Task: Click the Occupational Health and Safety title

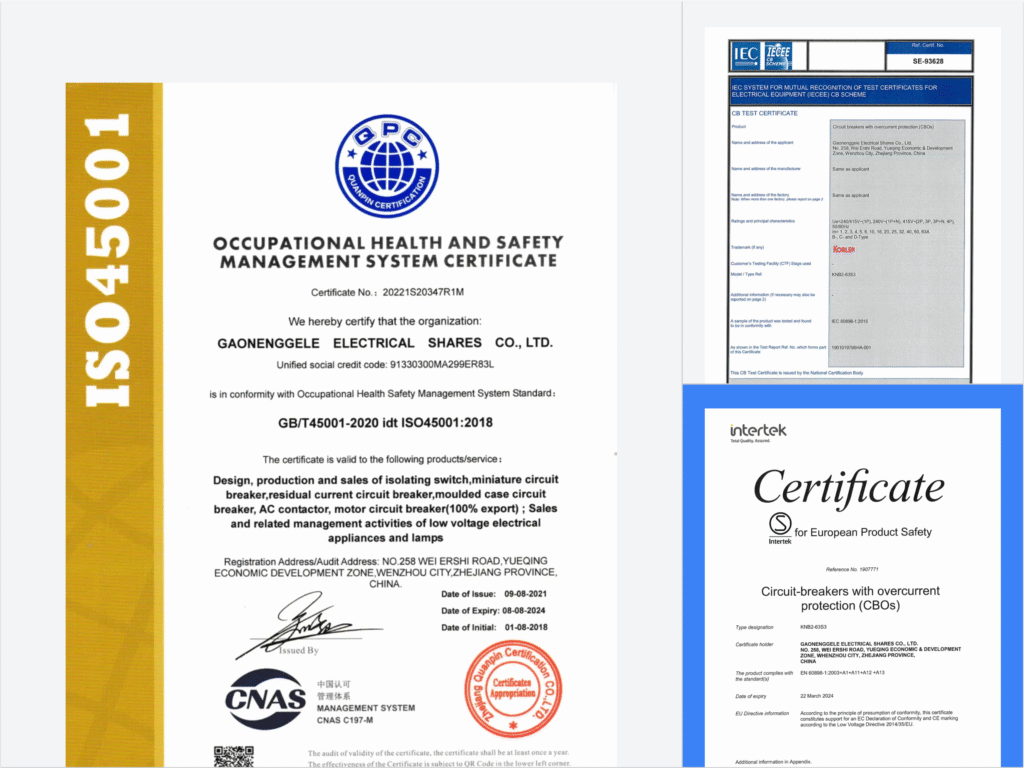Action: [388, 252]
